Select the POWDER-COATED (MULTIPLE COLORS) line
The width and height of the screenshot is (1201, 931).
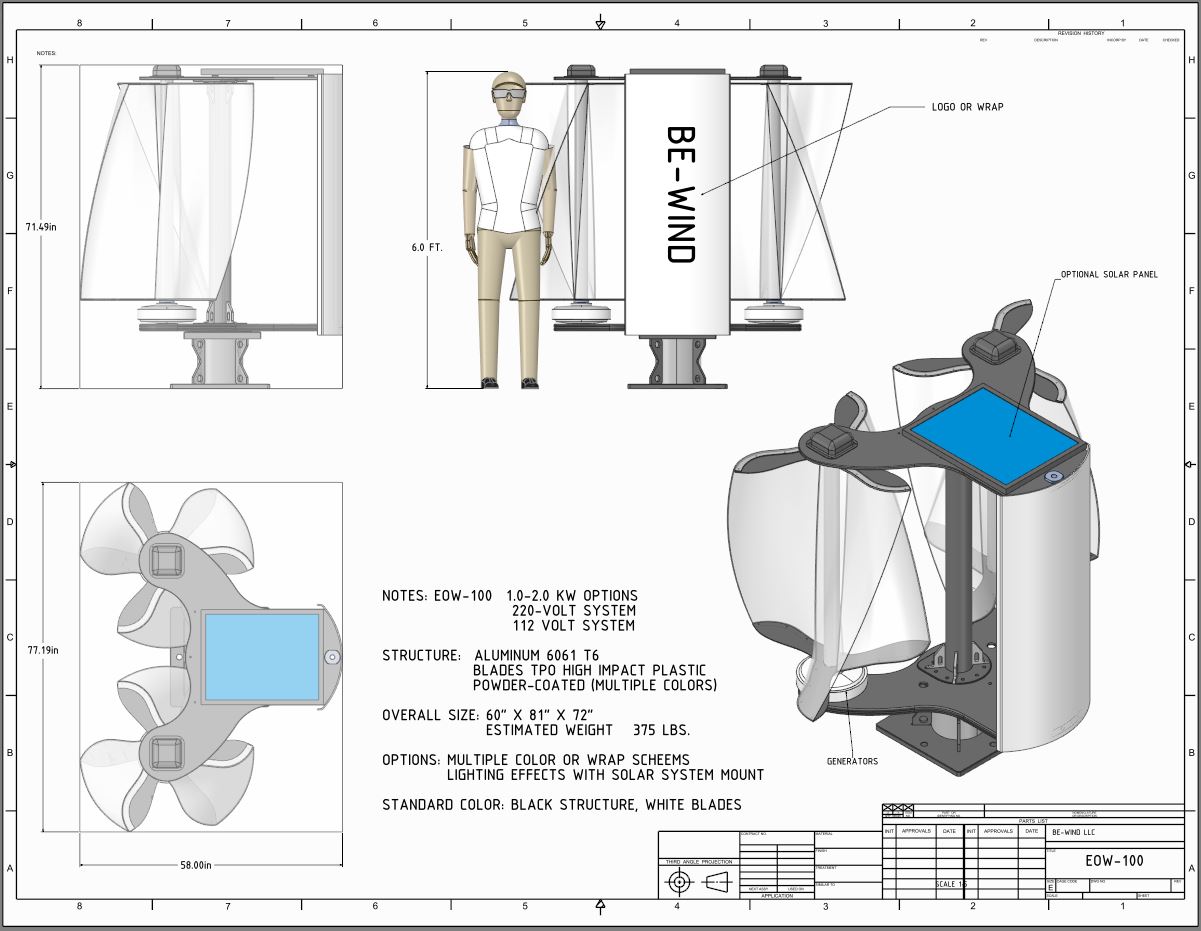pos(595,686)
